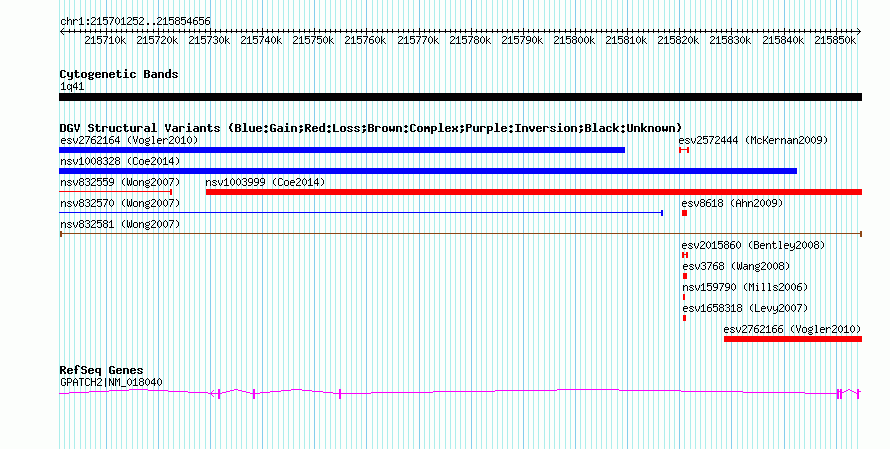Click the red loss bar of esv2762166

click(793, 339)
